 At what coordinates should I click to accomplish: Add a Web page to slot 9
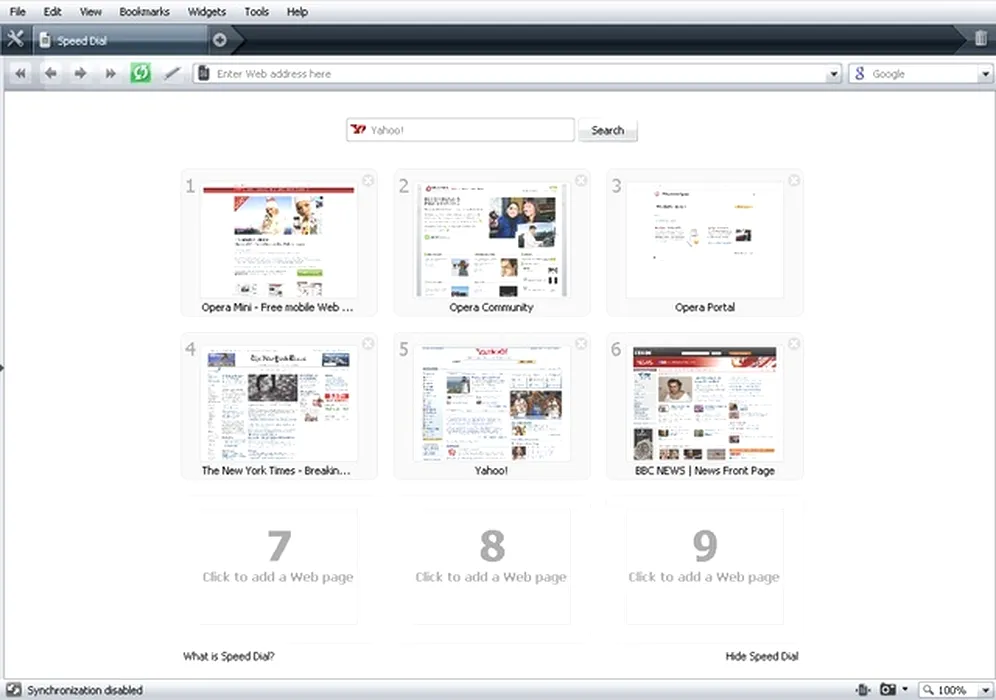(704, 566)
